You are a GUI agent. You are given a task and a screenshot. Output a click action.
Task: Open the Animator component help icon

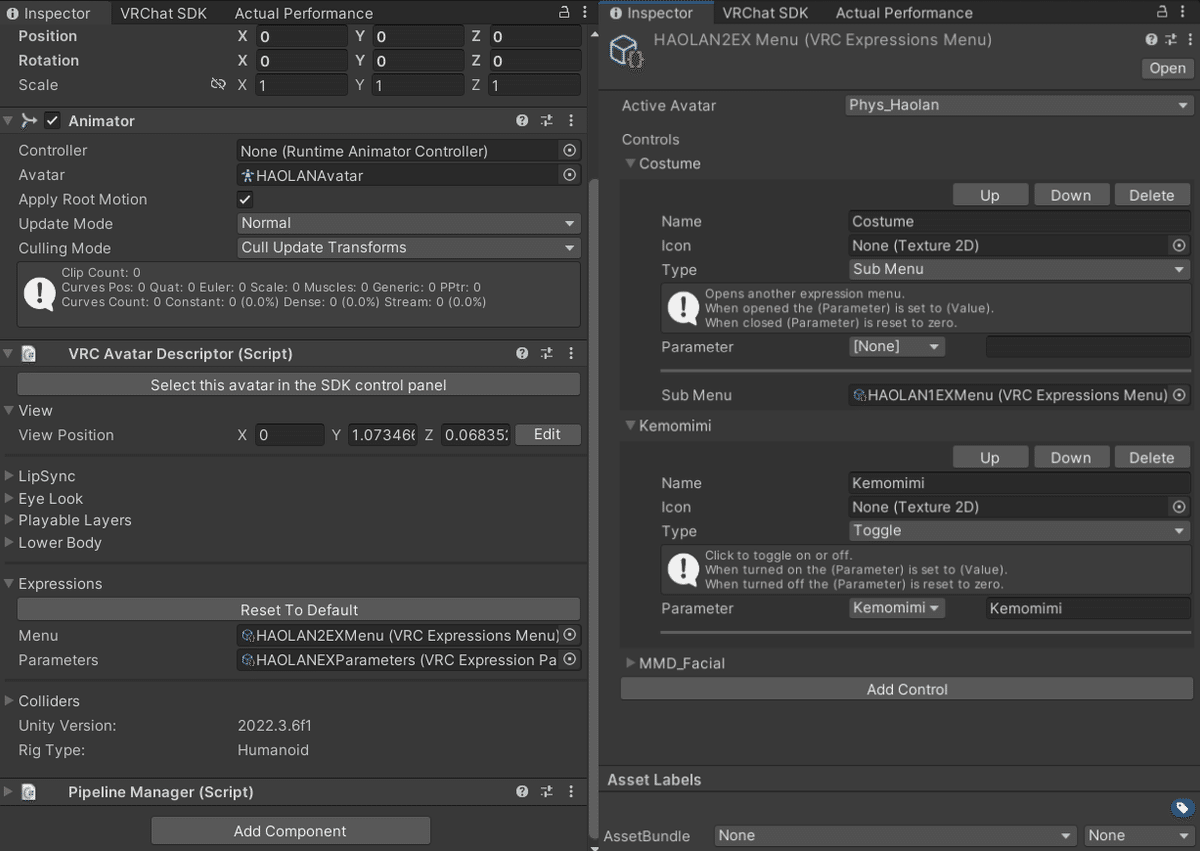click(x=522, y=121)
